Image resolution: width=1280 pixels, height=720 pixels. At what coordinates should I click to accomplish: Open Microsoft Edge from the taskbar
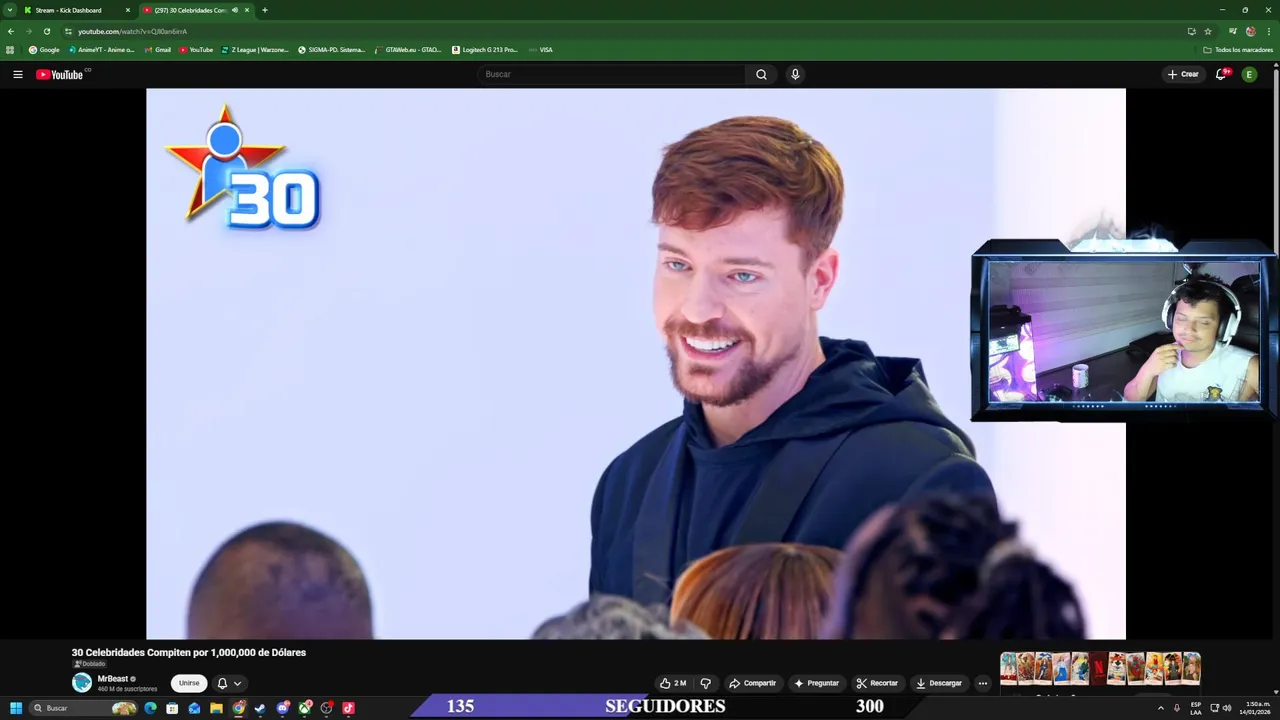point(150,708)
